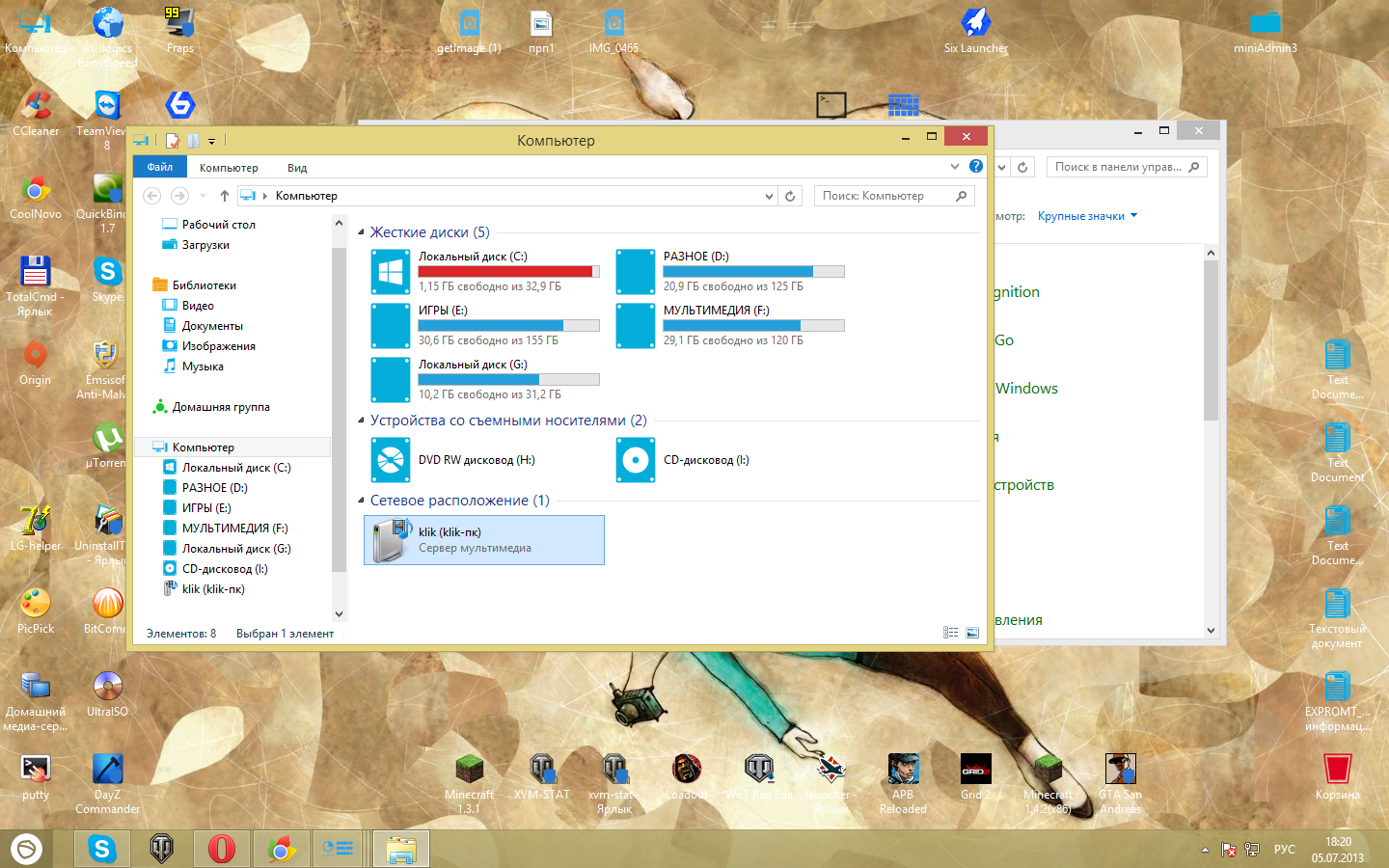Click РАЗНОЕ (D:) usage bar

[x=753, y=271]
